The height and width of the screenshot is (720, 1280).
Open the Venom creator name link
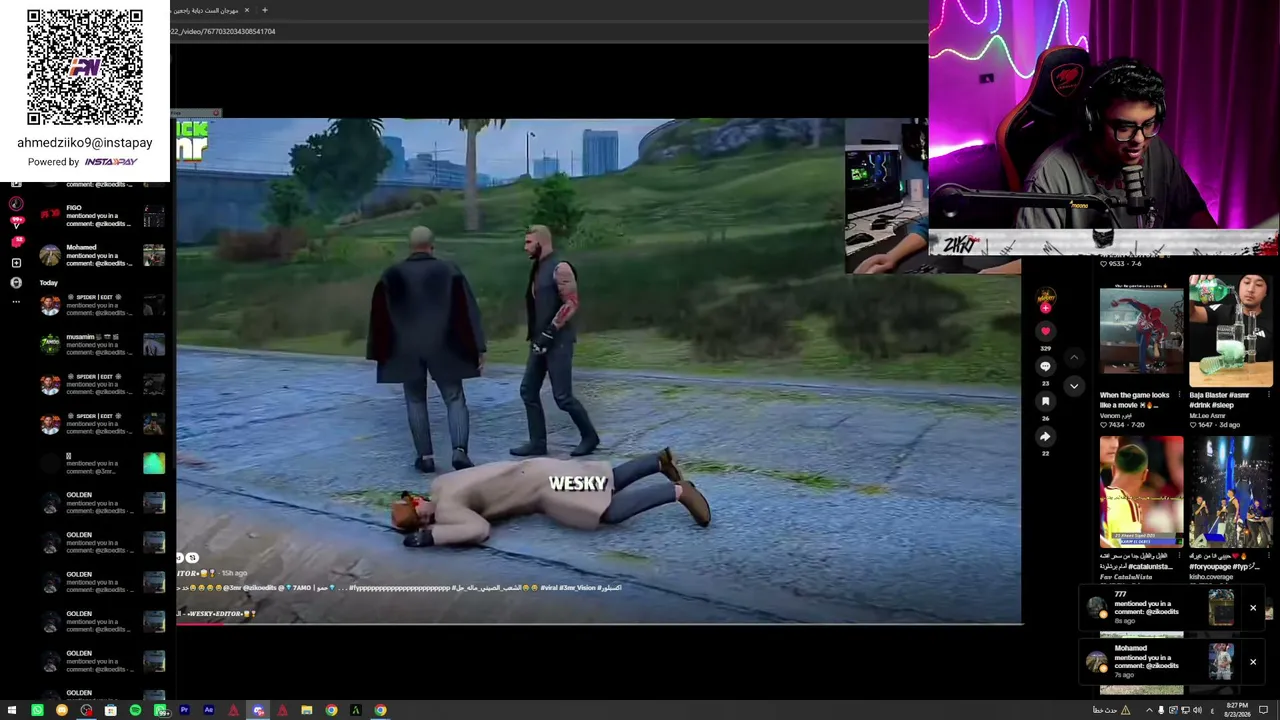click(1117, 415)
